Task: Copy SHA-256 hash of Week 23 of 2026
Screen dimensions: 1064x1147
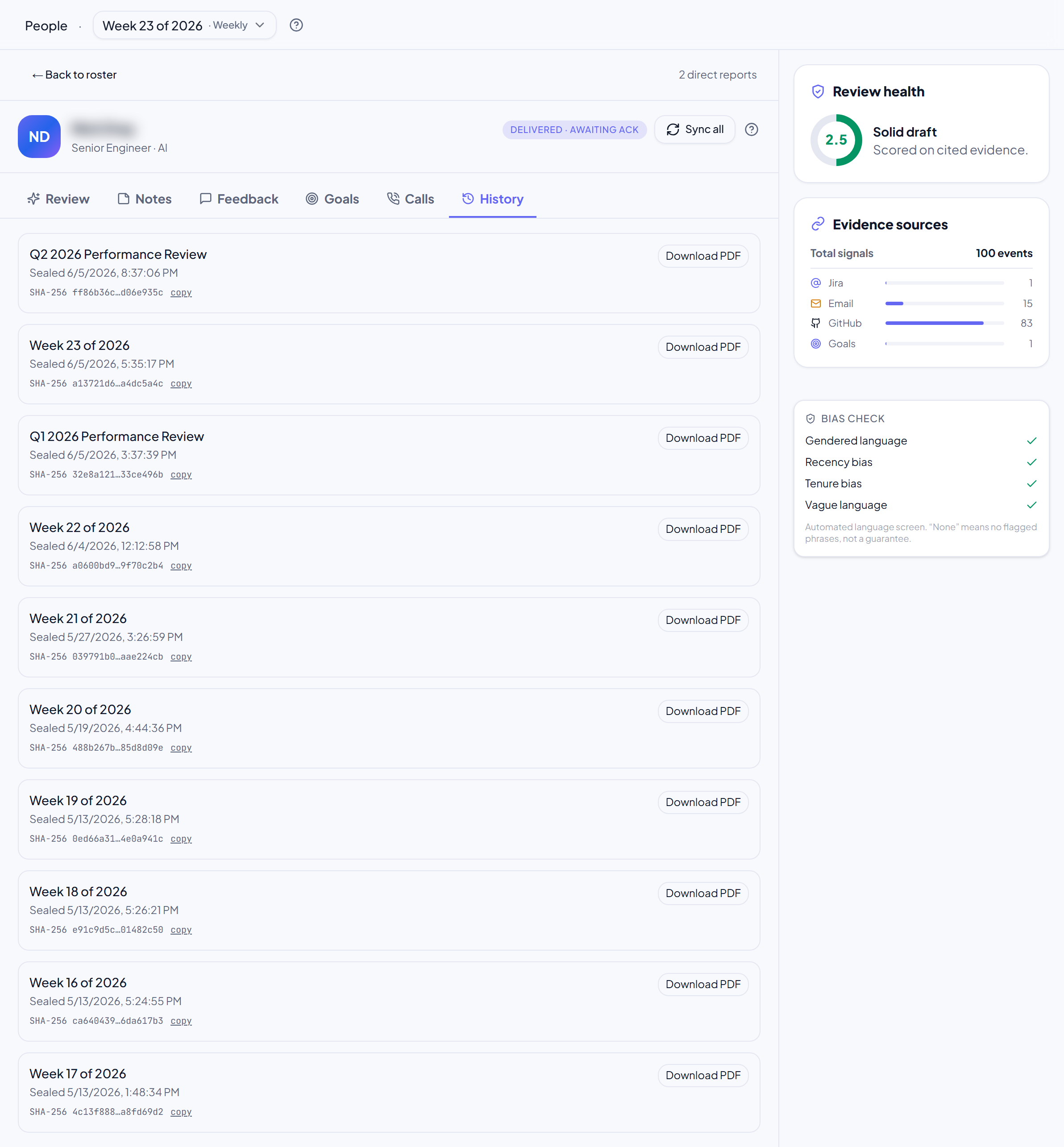Action: (x=181, y=383)
